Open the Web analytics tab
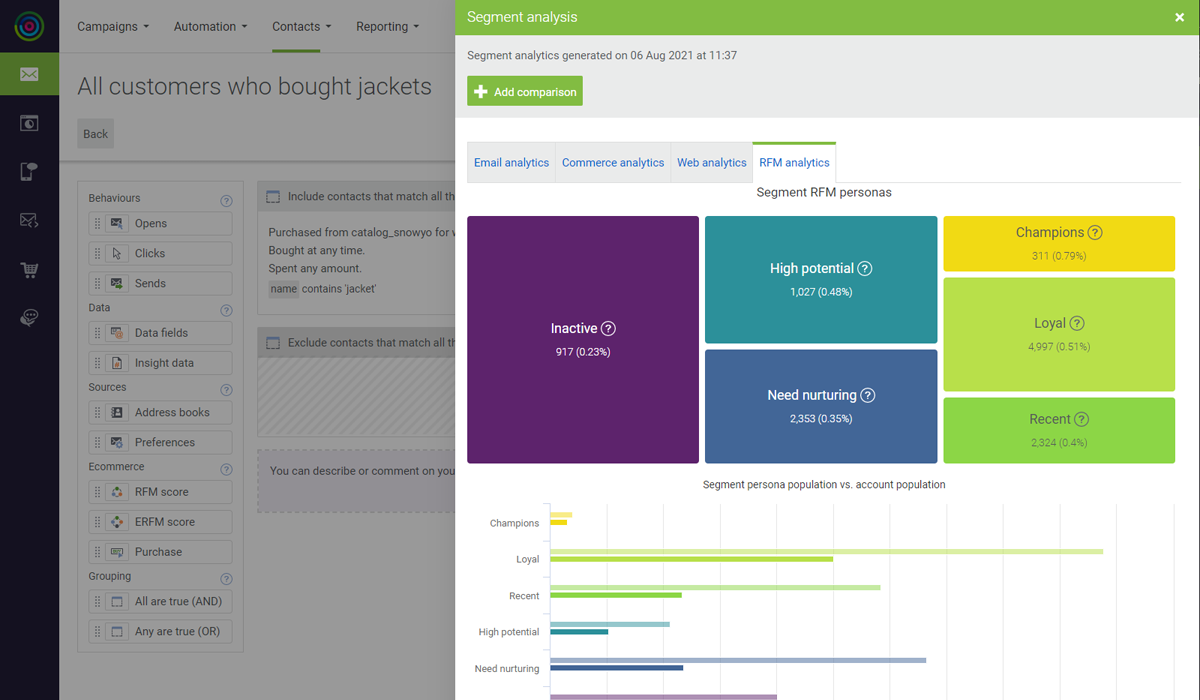 point(711,162)
